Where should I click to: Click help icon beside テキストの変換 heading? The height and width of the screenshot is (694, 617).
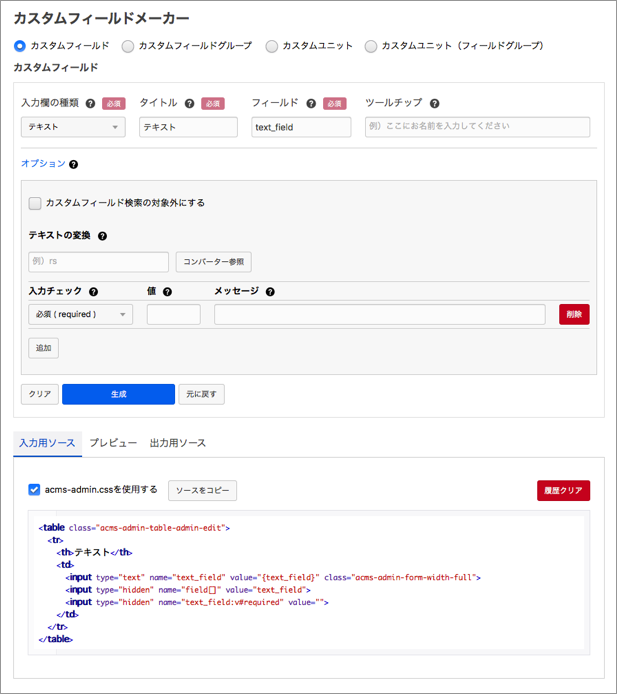click(x=102, y=236)
